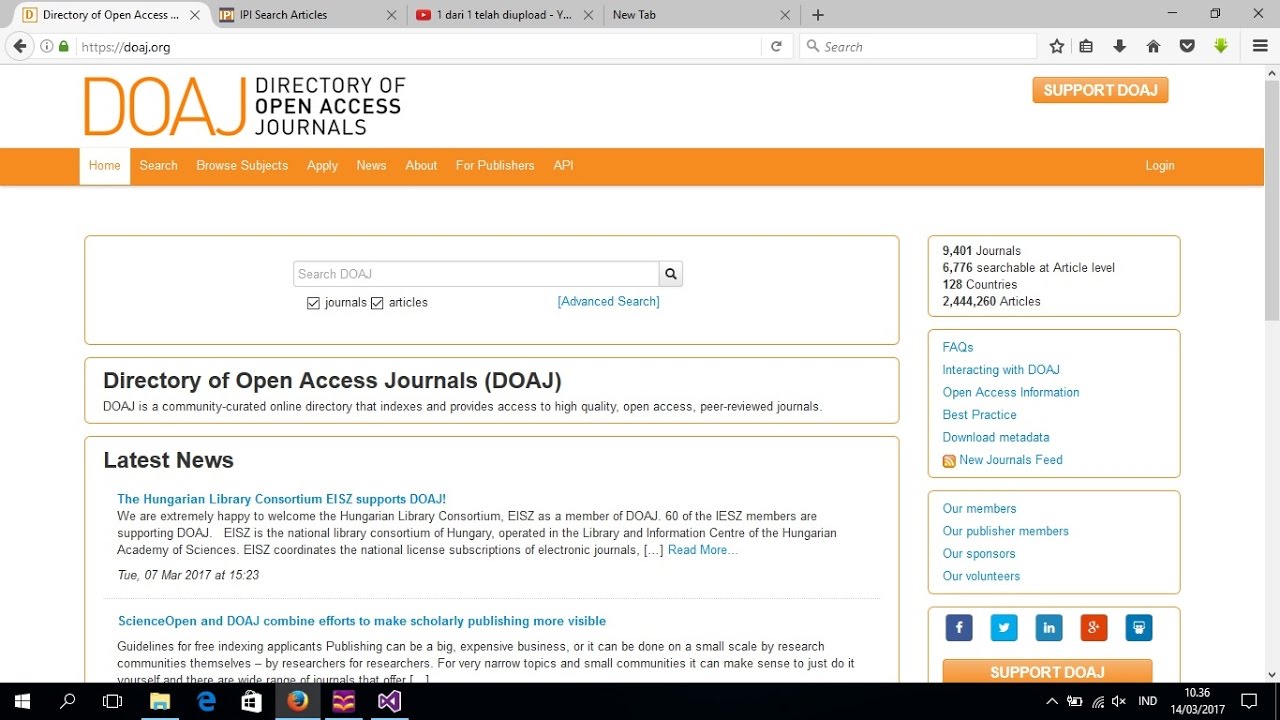Click the DOAJ logo
This screenshot has height=720, width=1280.
(244, 106)
